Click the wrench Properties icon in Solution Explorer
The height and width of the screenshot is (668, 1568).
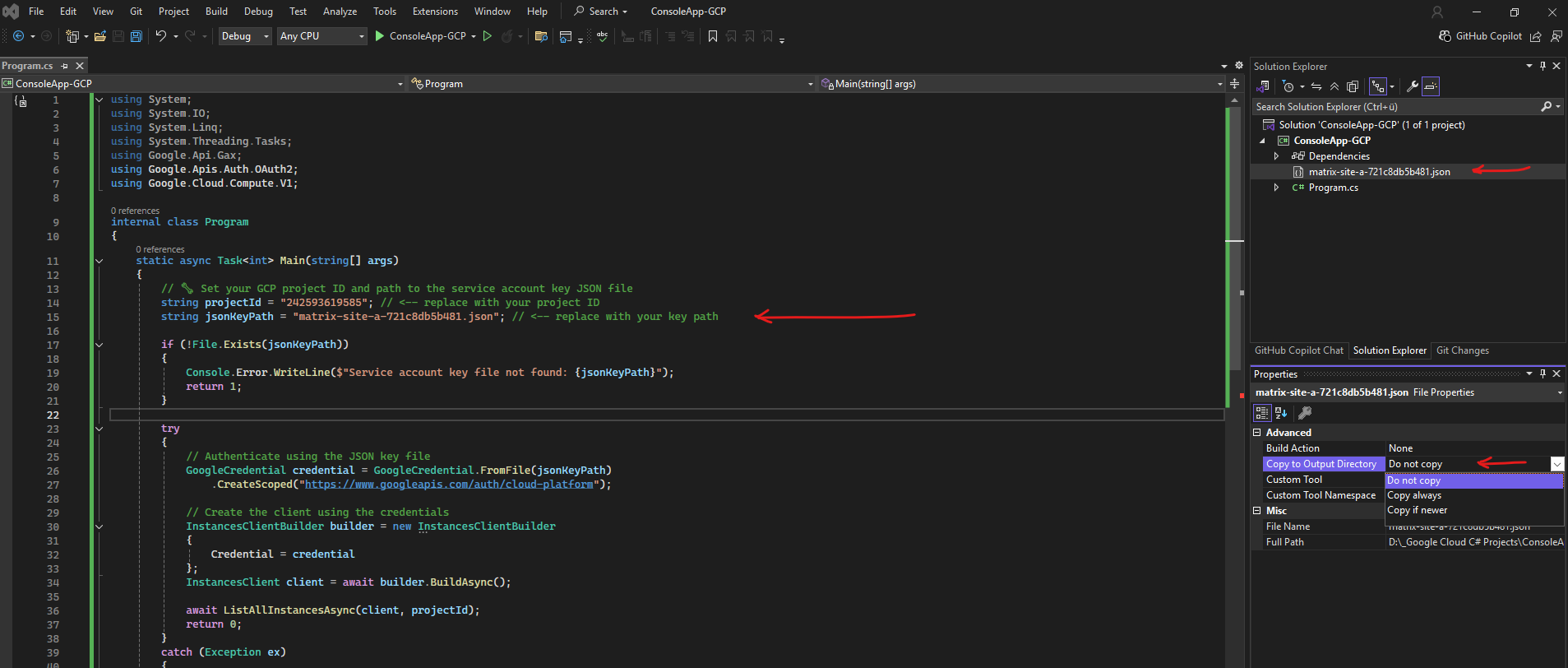coord(1413,86)
